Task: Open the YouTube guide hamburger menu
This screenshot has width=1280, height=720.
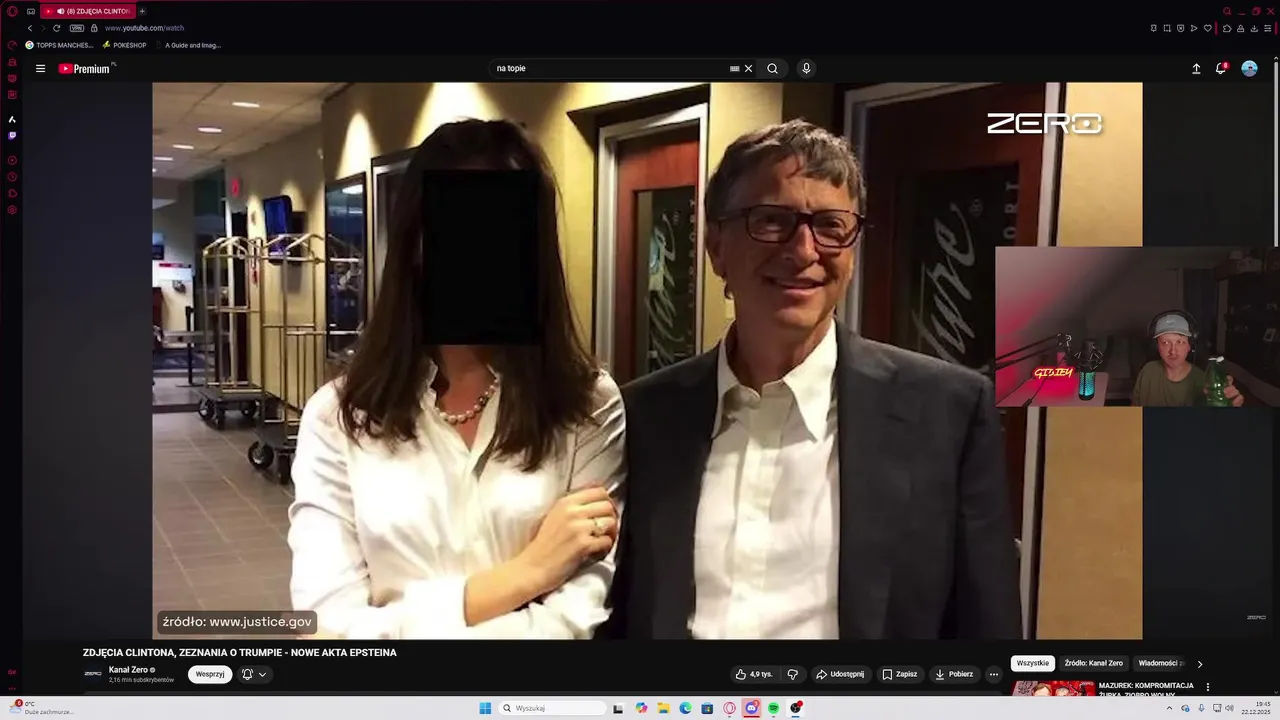Action: 40,69
